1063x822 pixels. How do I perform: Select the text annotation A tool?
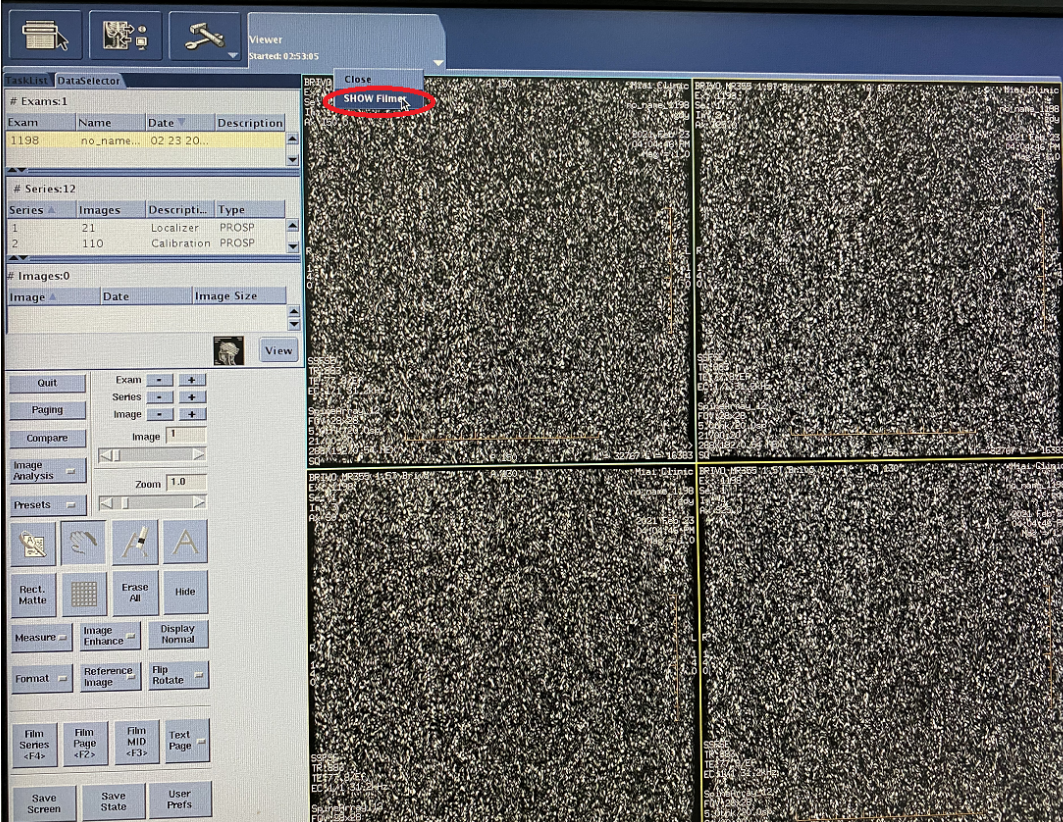tap(185, 543)
